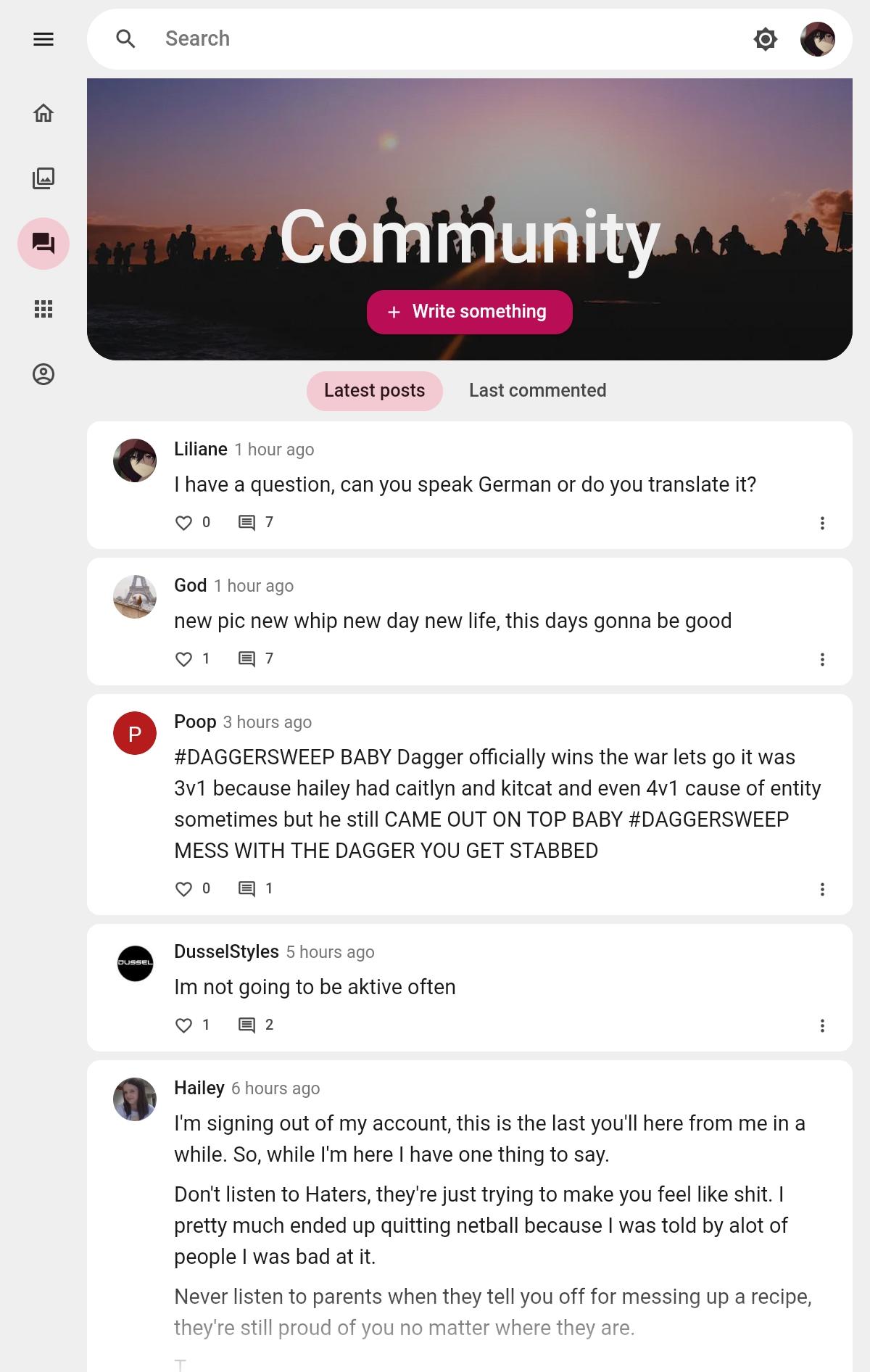Focus the Search input field
Viewport: 870px width, 1372px height.
[449, 39]
